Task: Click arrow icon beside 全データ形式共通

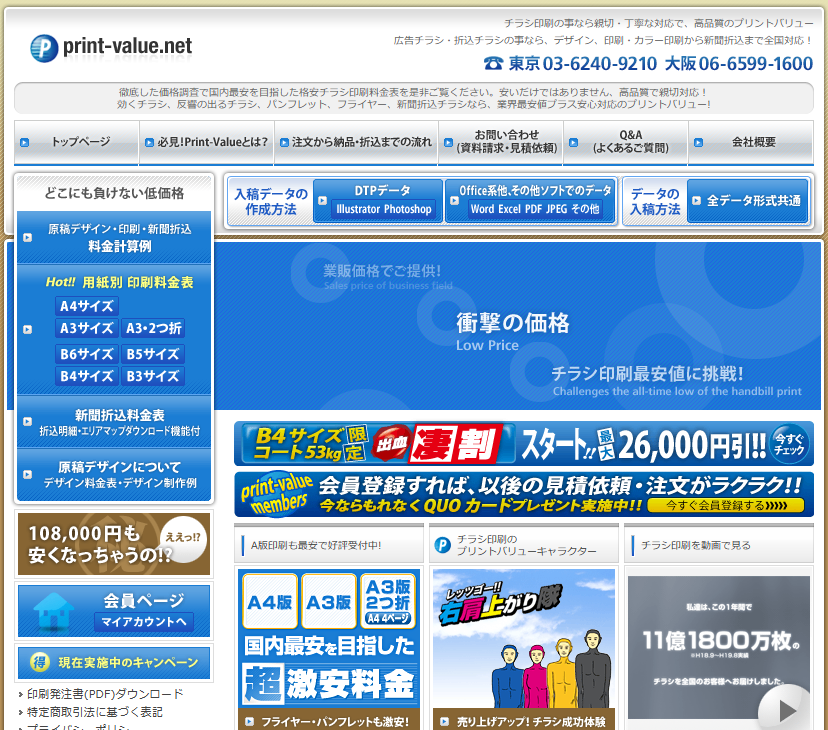Action: click(697, 201)
